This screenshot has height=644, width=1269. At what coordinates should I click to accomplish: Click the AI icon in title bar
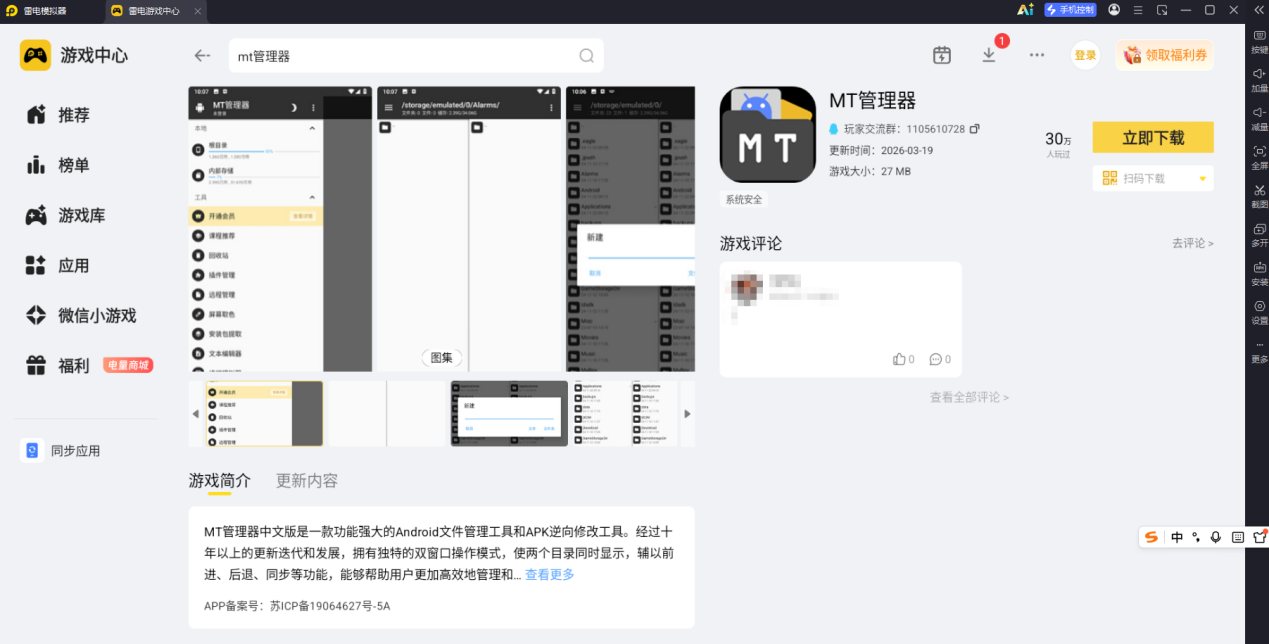click(1025, 10)
